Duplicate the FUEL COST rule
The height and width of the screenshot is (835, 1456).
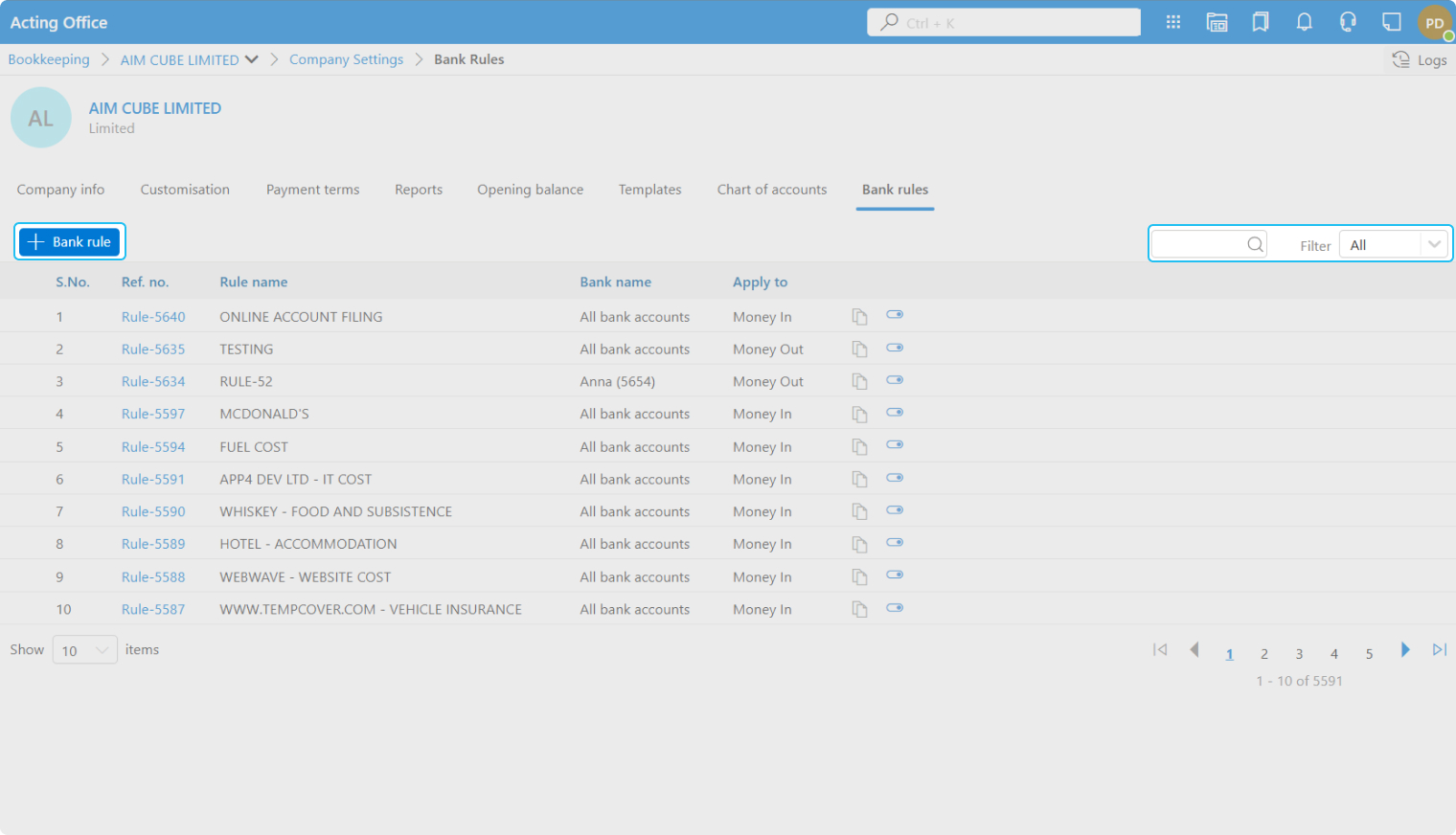pyautogui.click(x=859, y=447)
